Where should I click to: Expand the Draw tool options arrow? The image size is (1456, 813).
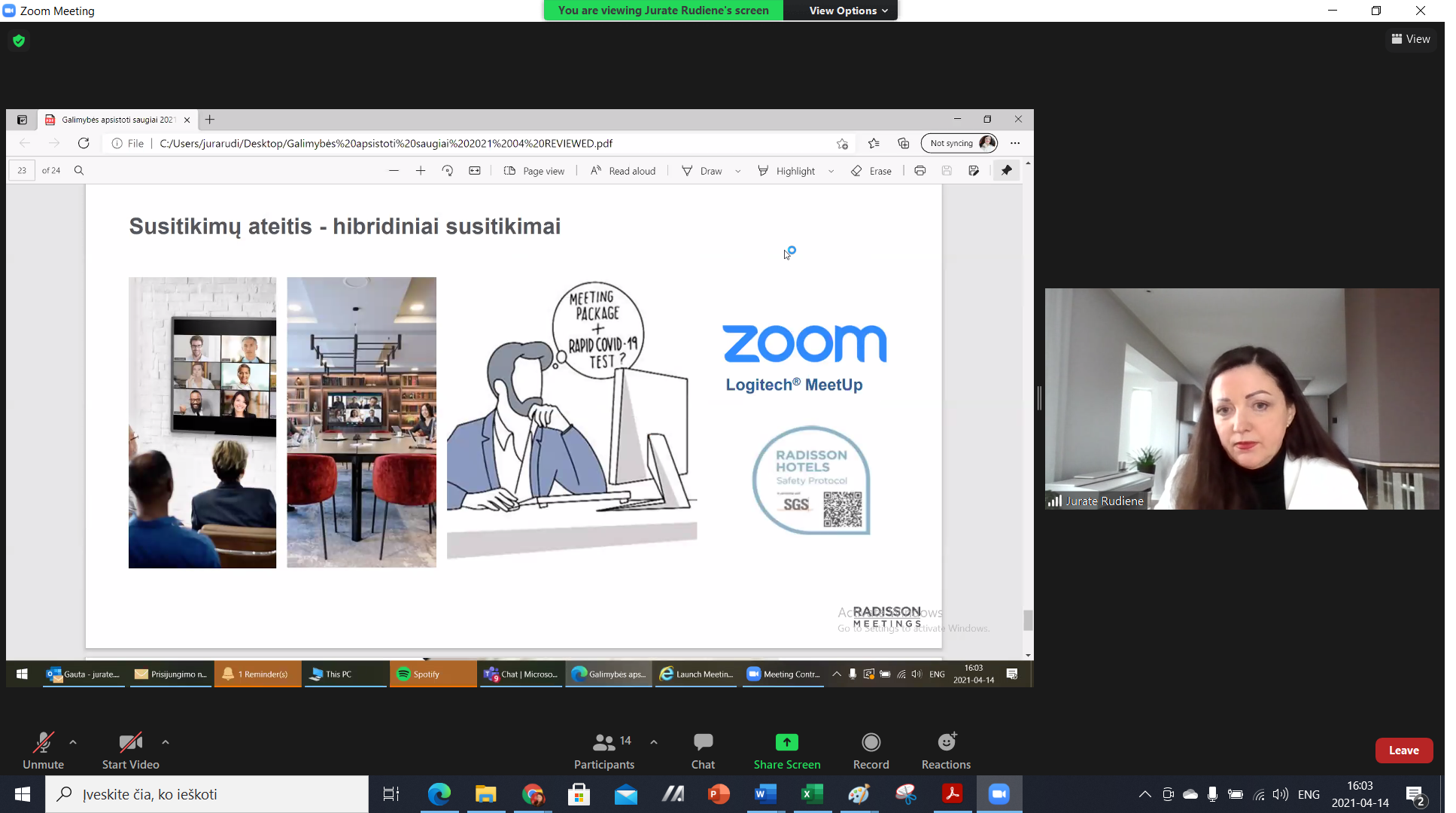click(x=738, y=171)
